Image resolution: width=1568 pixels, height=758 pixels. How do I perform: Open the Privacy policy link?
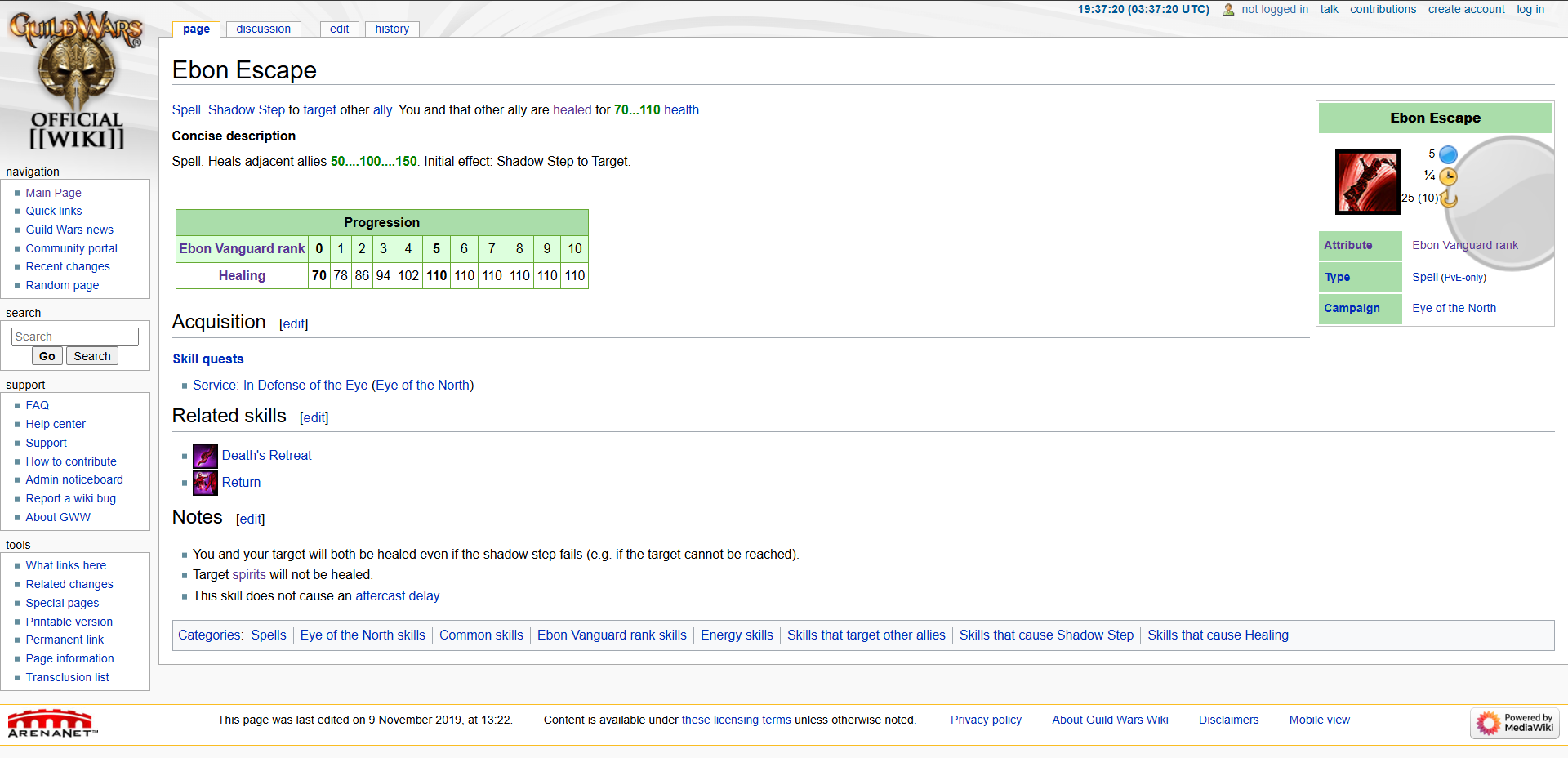pos(986,720)
